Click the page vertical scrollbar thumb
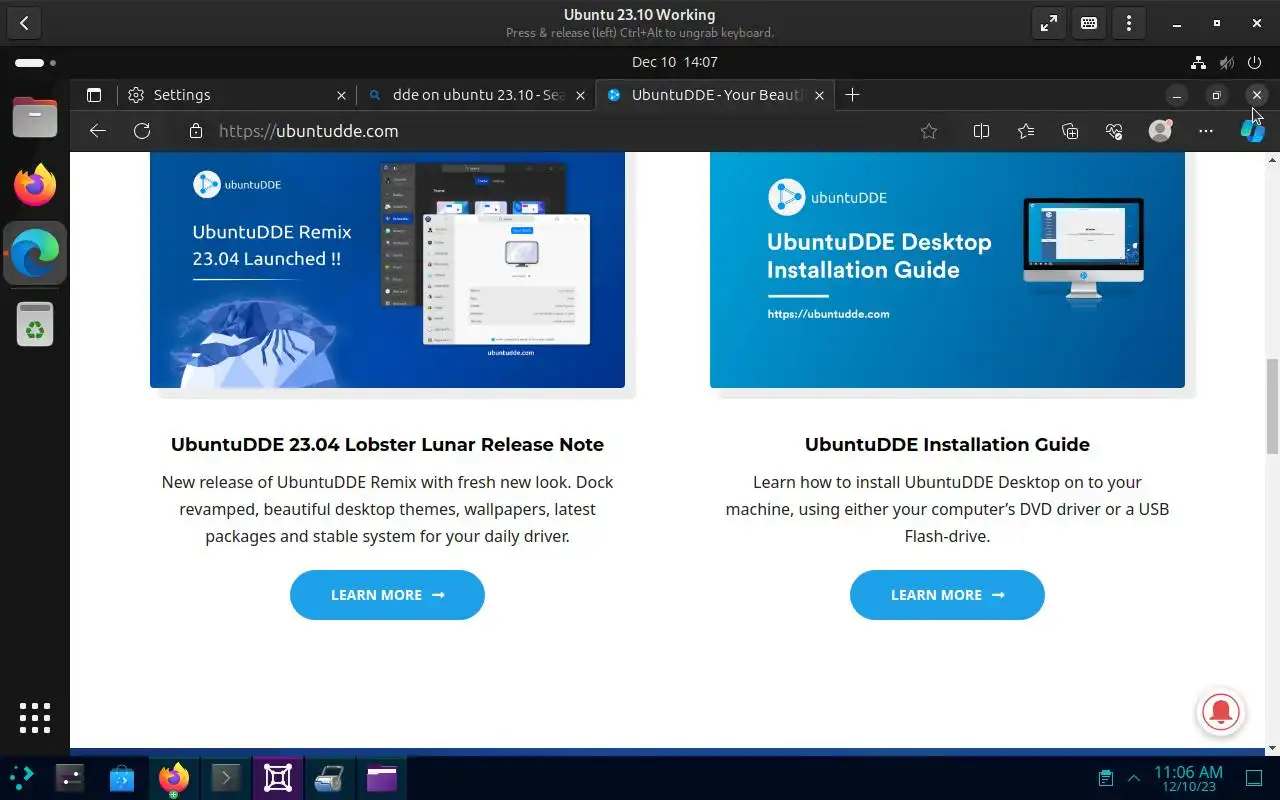The height and width of the screenshot is (800, 1280). click(x=1272, y=405)
